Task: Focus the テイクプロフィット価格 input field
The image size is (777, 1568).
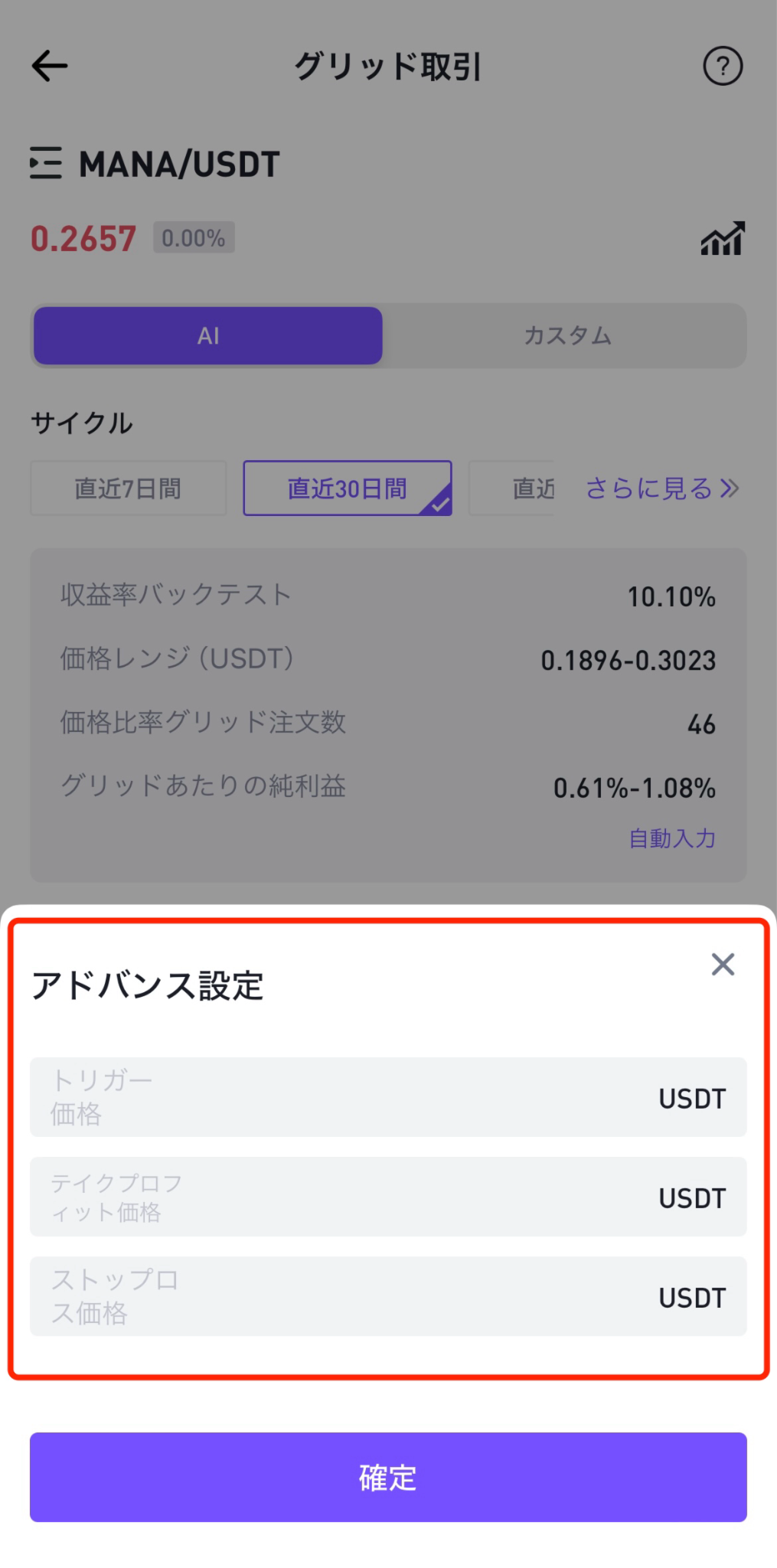Action: (x=388, y=1197)
